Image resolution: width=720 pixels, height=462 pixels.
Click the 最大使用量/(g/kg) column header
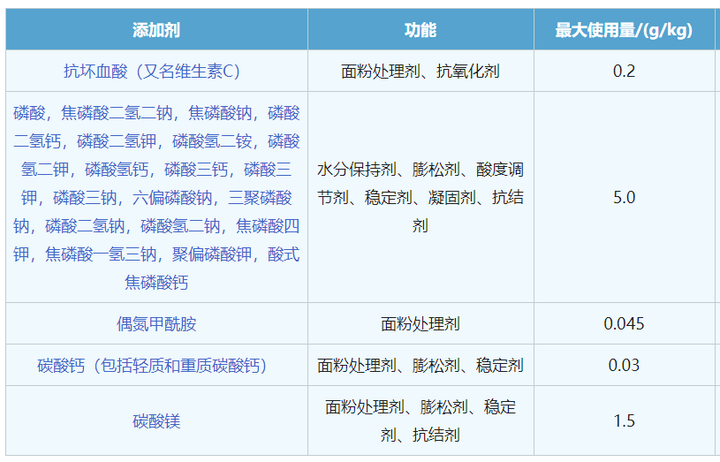[x=624, y=29]
